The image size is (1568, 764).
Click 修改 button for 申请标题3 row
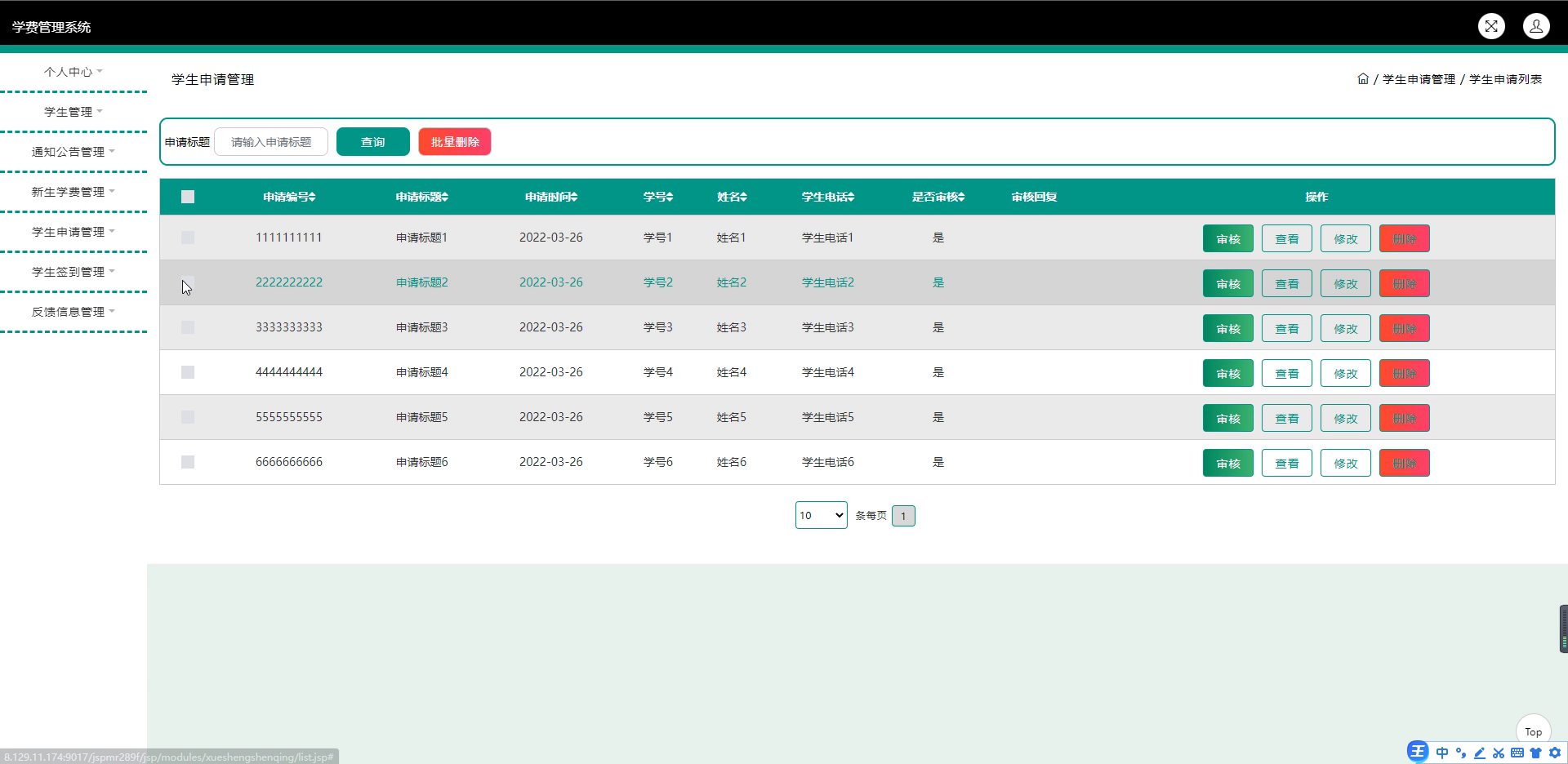pyautogui.click(x=1346, y=329)
